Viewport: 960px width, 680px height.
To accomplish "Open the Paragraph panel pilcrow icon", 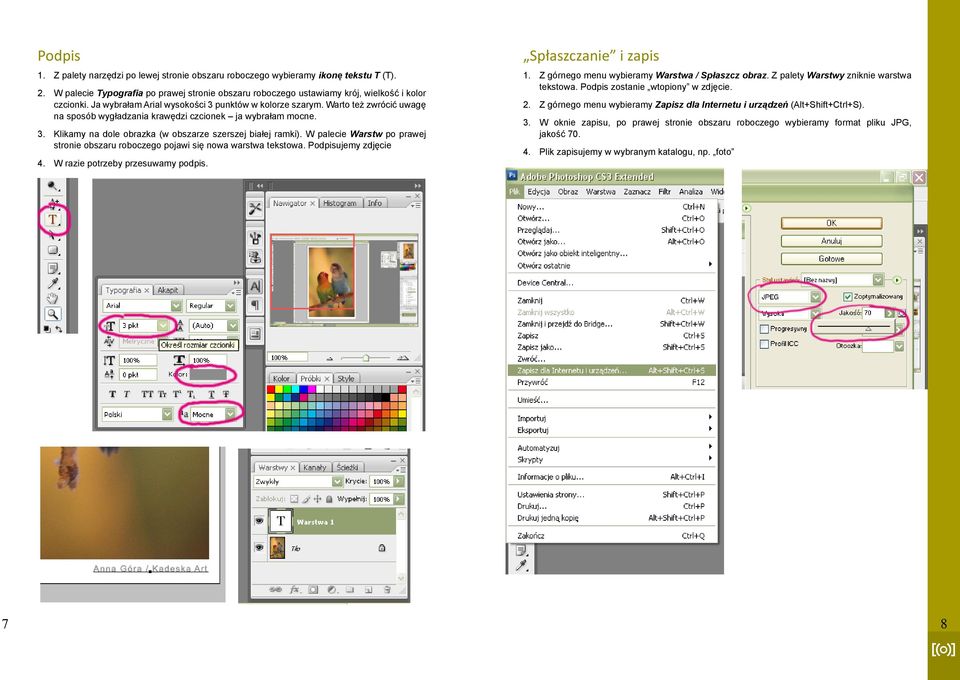I will (x=255, y=304).
